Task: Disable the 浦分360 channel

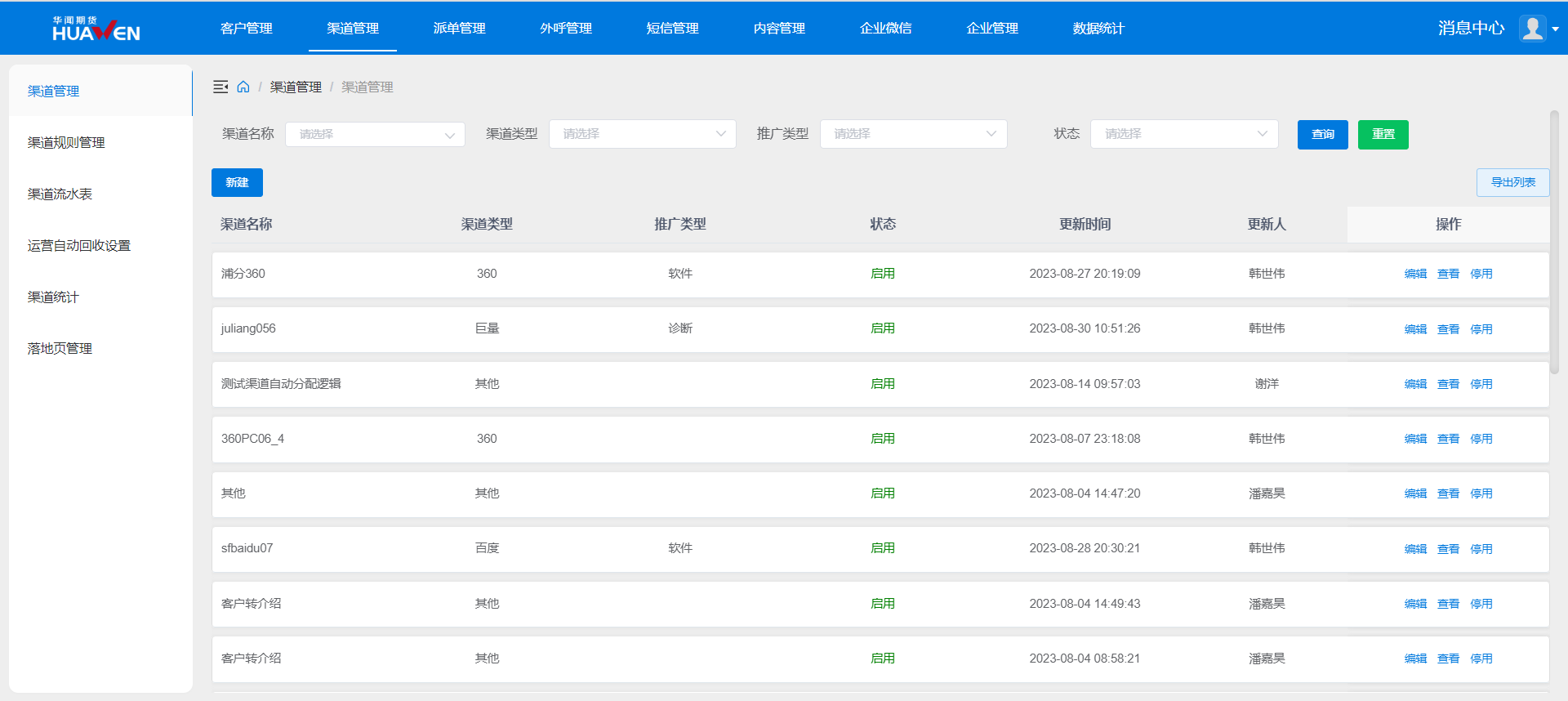Action: [x=1481, y=275]
